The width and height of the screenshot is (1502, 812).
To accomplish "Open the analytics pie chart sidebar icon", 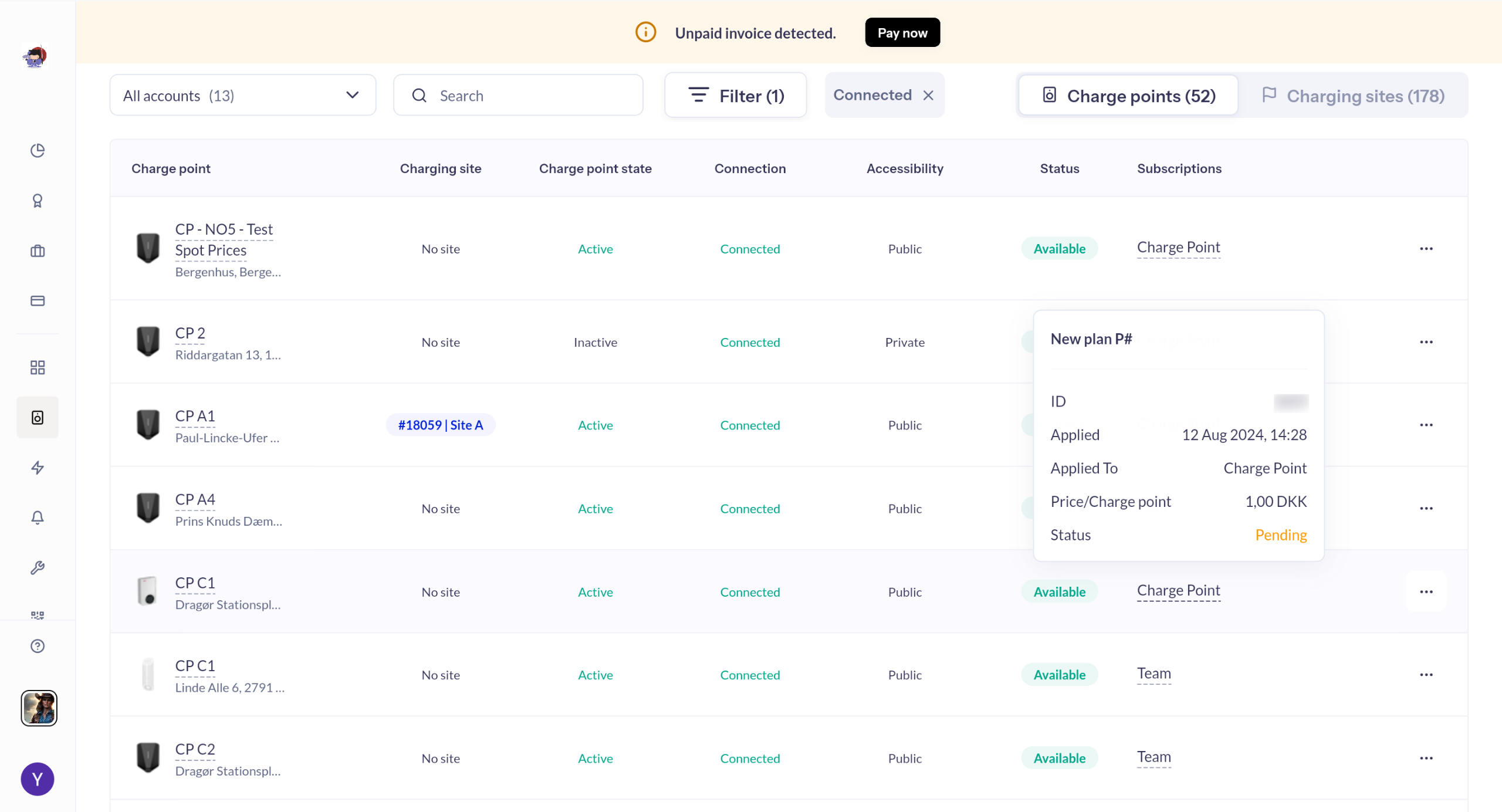I will pyautogui.click(x=38, y=151).
